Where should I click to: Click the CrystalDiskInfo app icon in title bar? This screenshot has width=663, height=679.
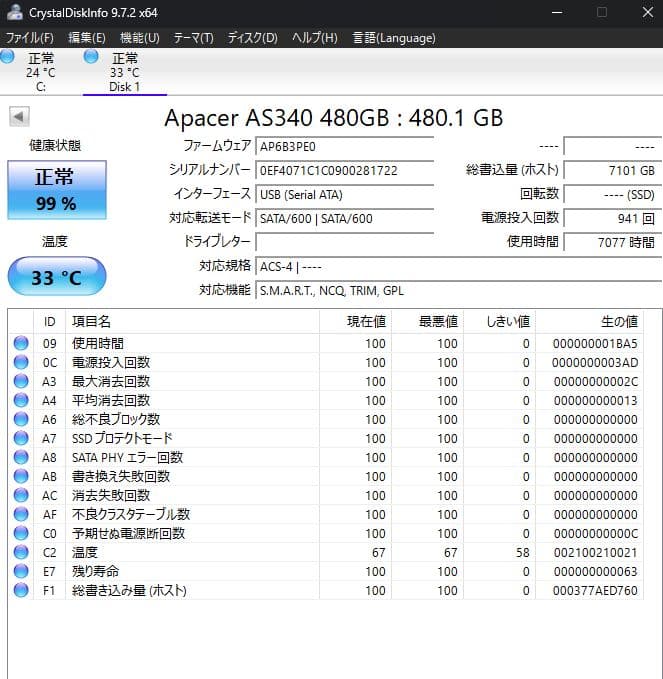(15, 12)
